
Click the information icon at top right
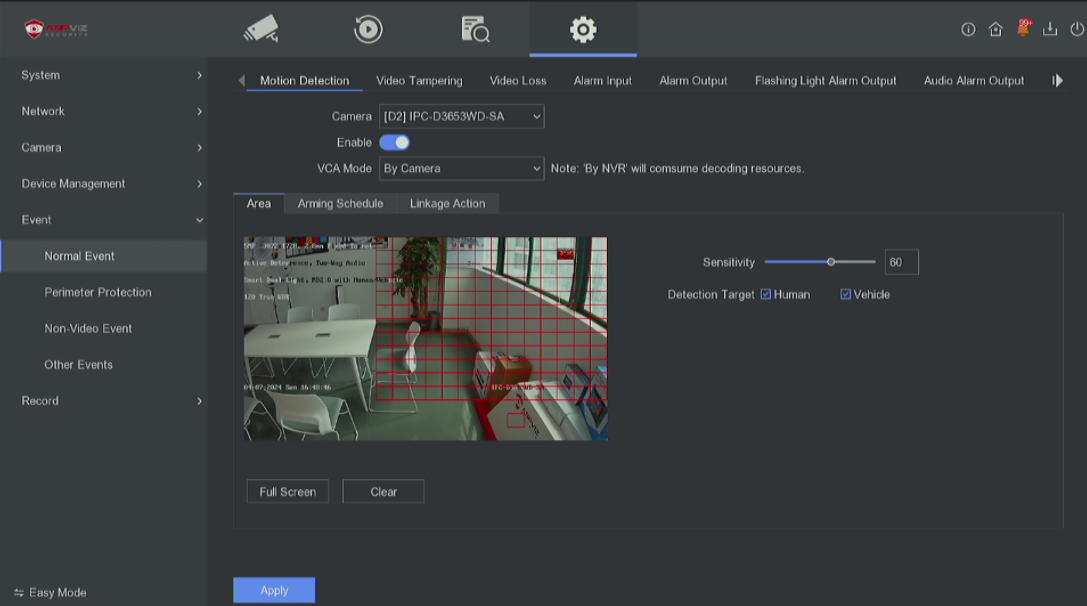coord(968,30)
